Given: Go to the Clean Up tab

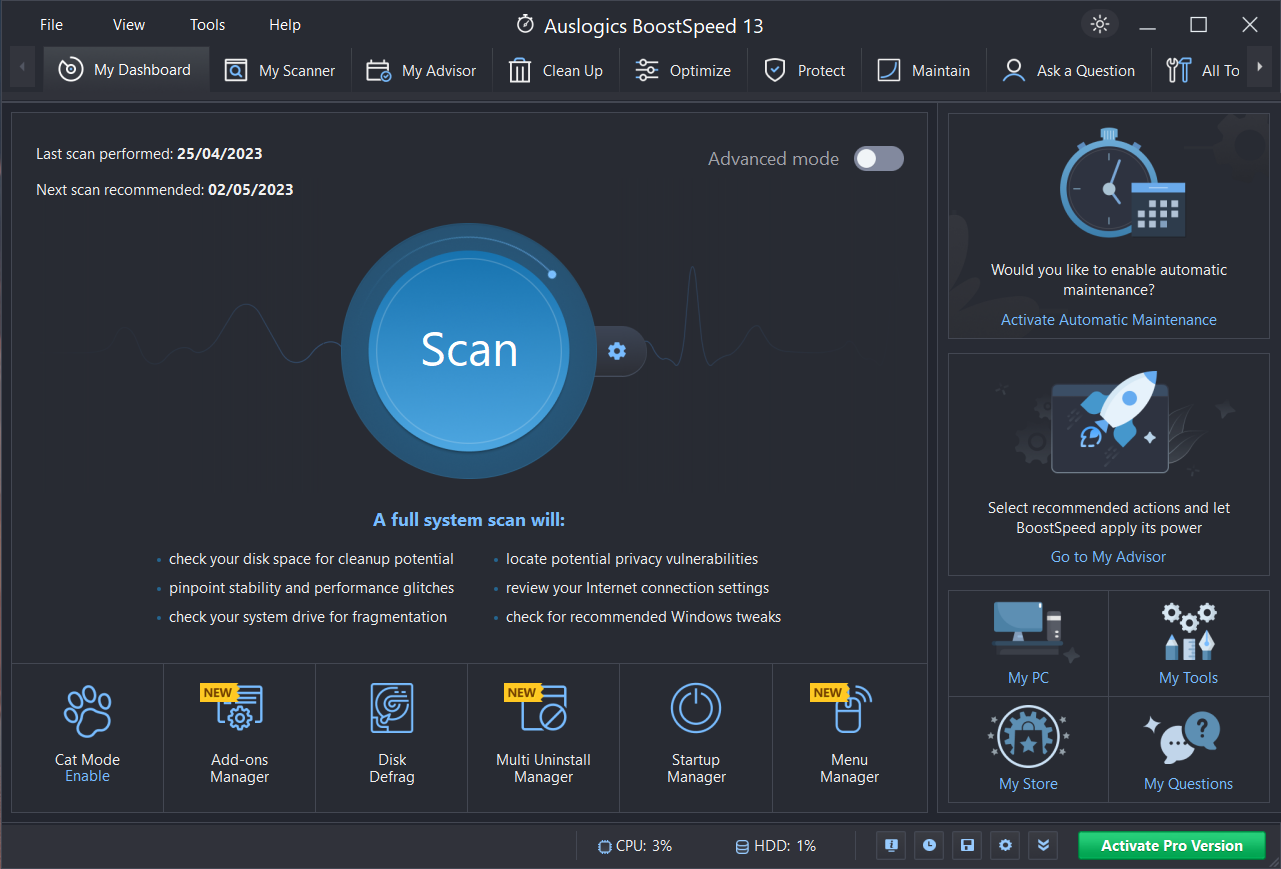Looking at the screenshot, I should click(x=556, y=70).
